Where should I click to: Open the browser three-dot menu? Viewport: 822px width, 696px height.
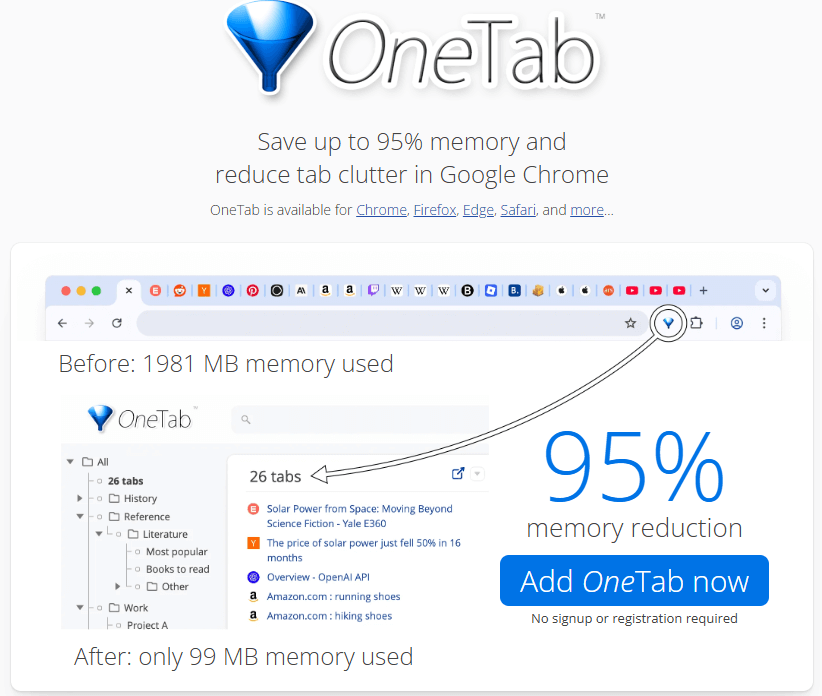point(765,323)
